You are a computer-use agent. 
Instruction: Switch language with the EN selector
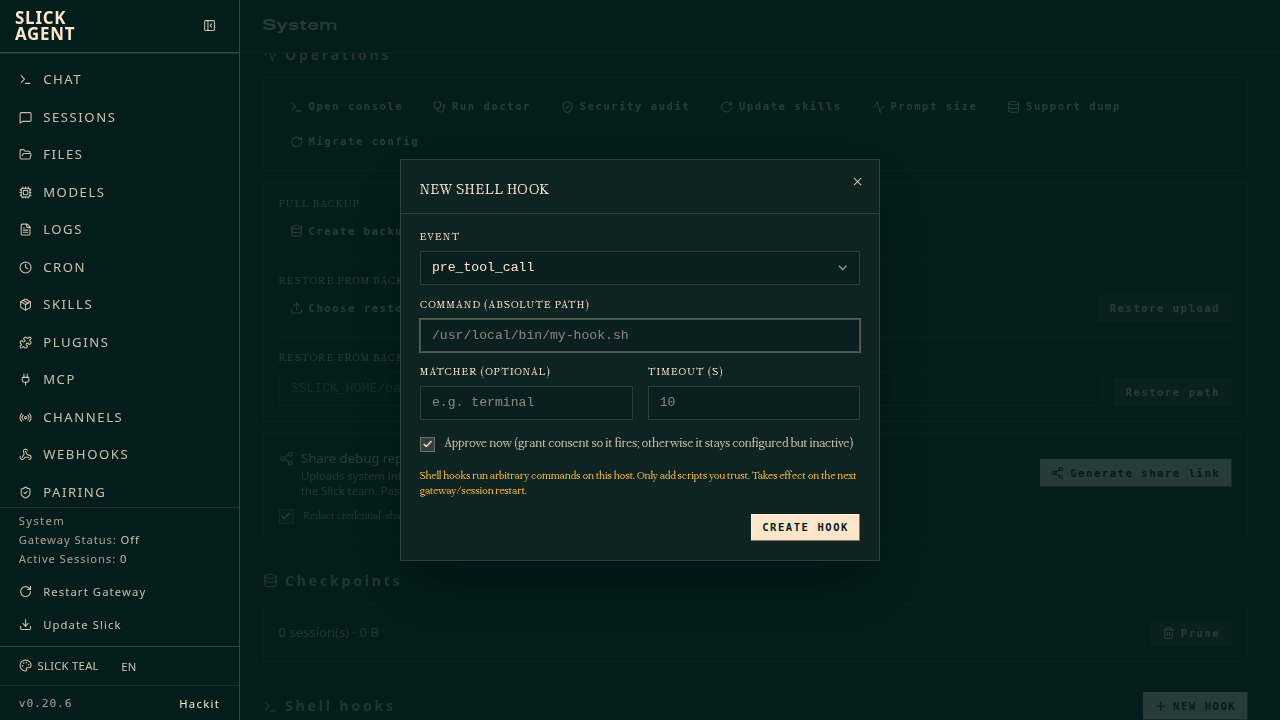[129, 667]
